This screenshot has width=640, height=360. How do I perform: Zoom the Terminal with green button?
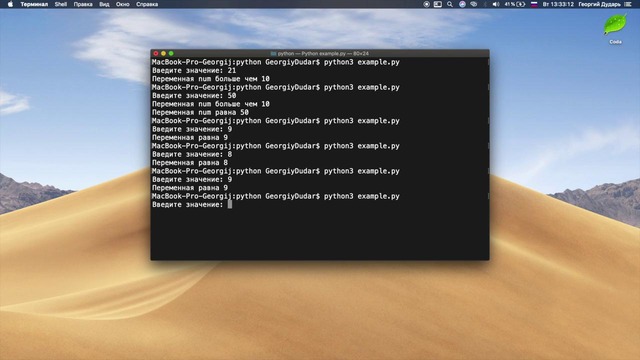point(171,53)
